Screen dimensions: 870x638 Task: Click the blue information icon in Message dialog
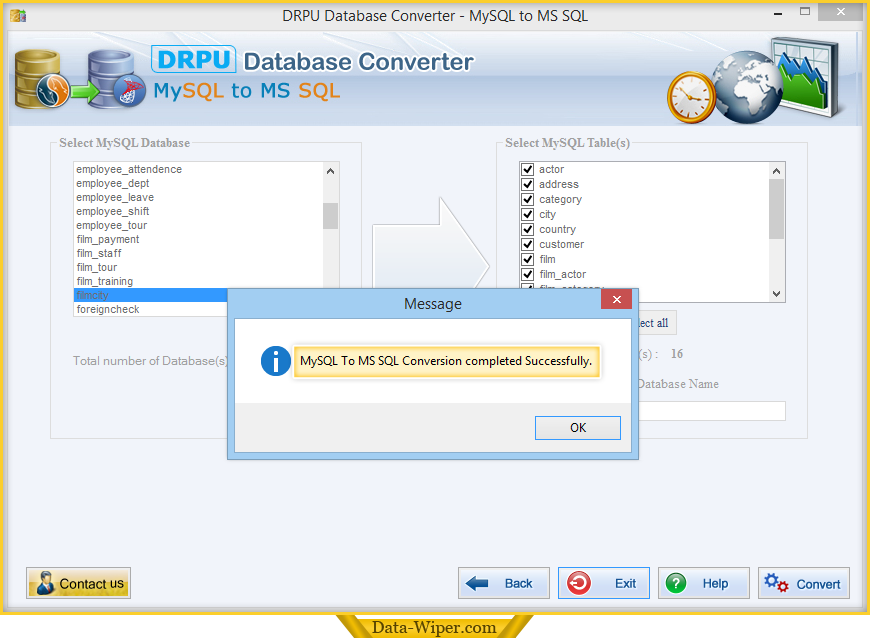point(275,361)
